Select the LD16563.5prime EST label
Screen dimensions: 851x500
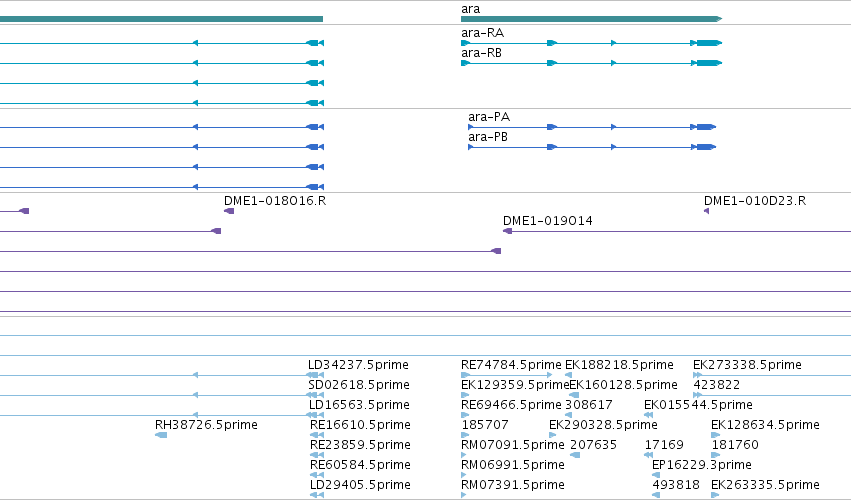coord(359,405)
